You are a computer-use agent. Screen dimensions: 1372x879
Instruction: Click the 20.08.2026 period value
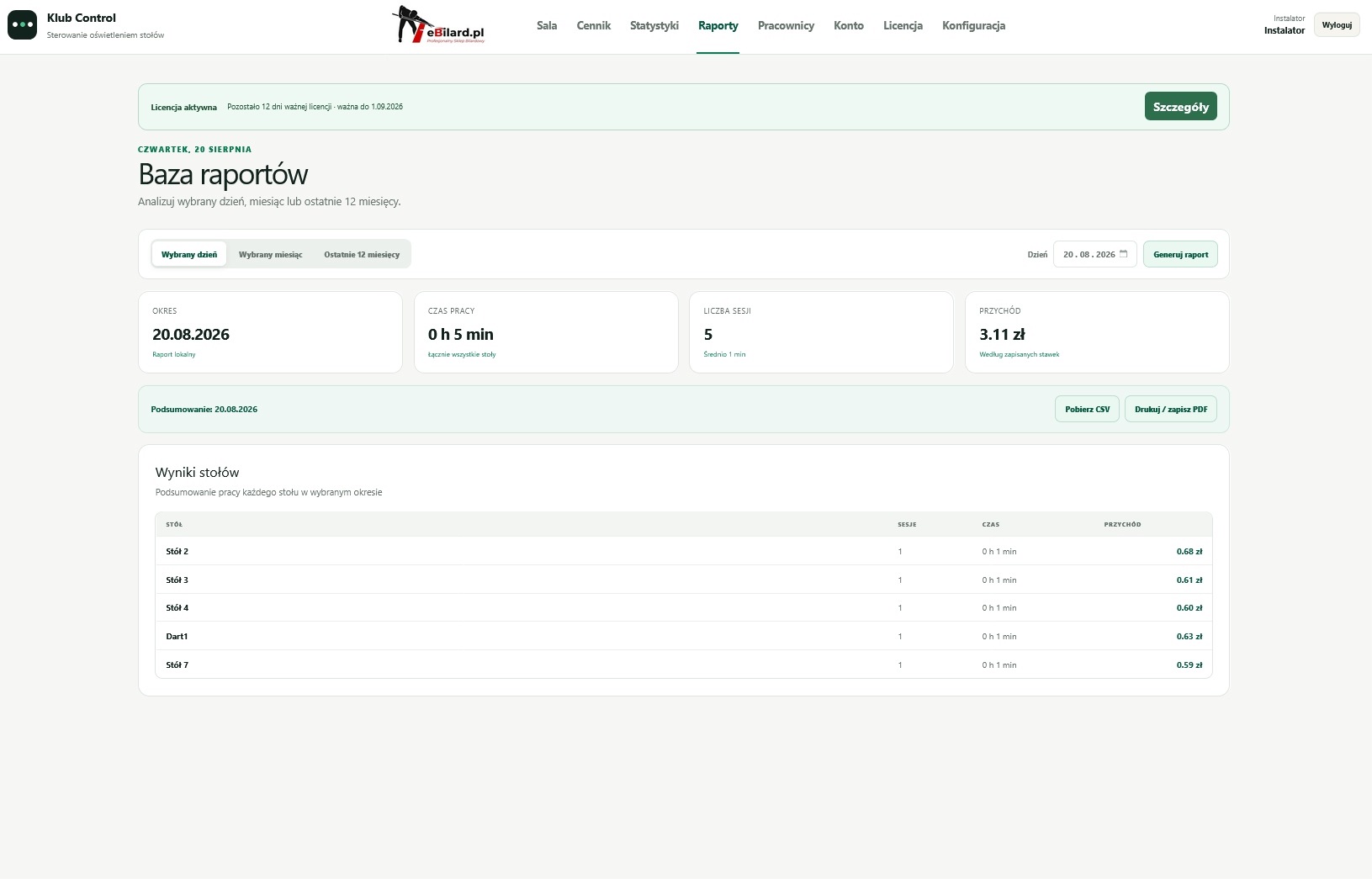(x=191, y=335)
